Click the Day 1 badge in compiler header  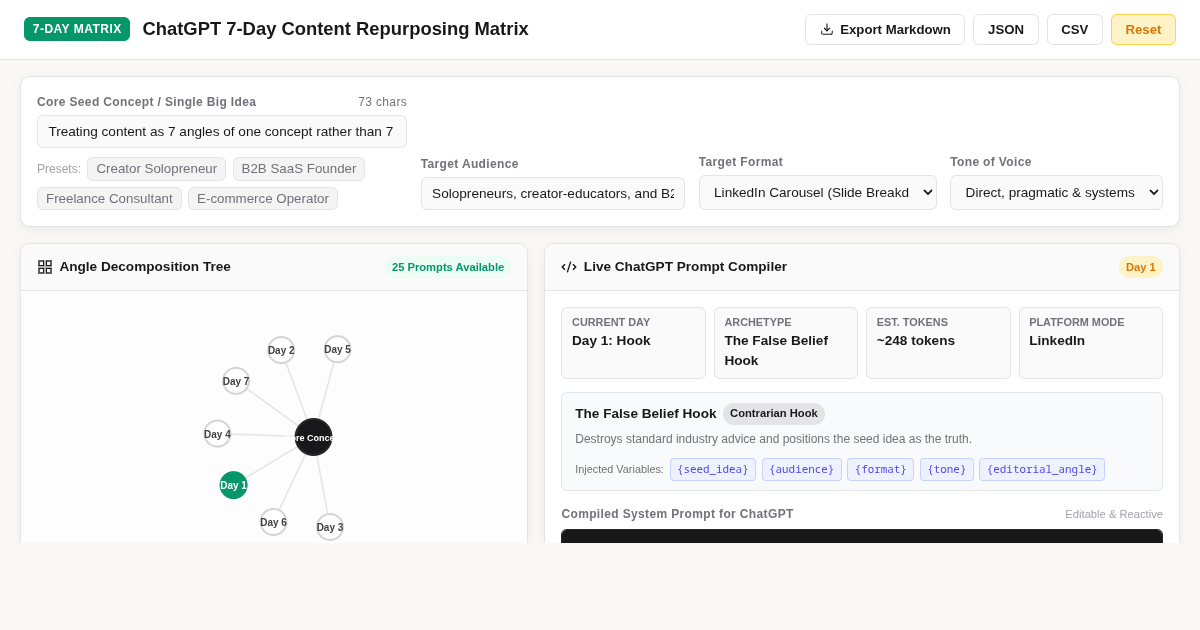click(x=1141, y=267)
